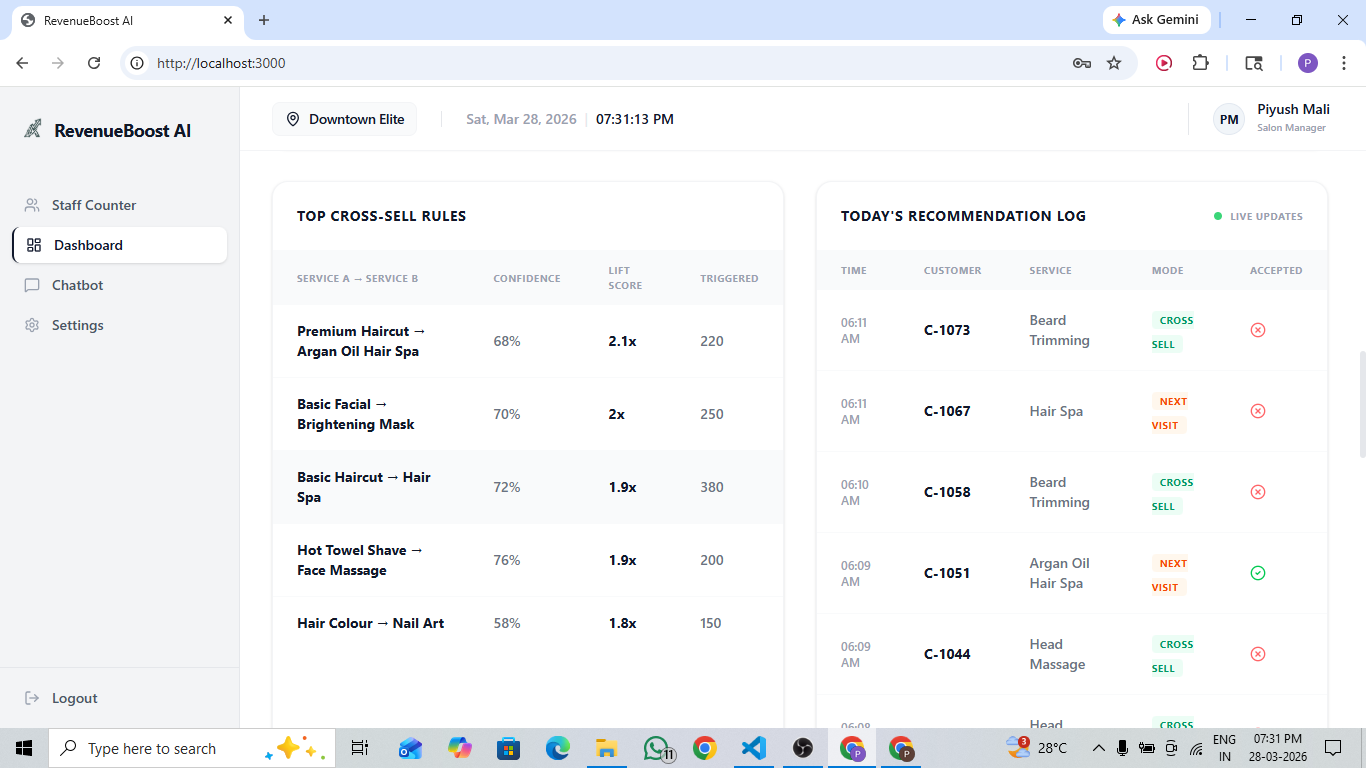Select the Basic Facial → Brightening Mask rule
The width and height of the screenshot is (1366, 768).
point(528,414)
